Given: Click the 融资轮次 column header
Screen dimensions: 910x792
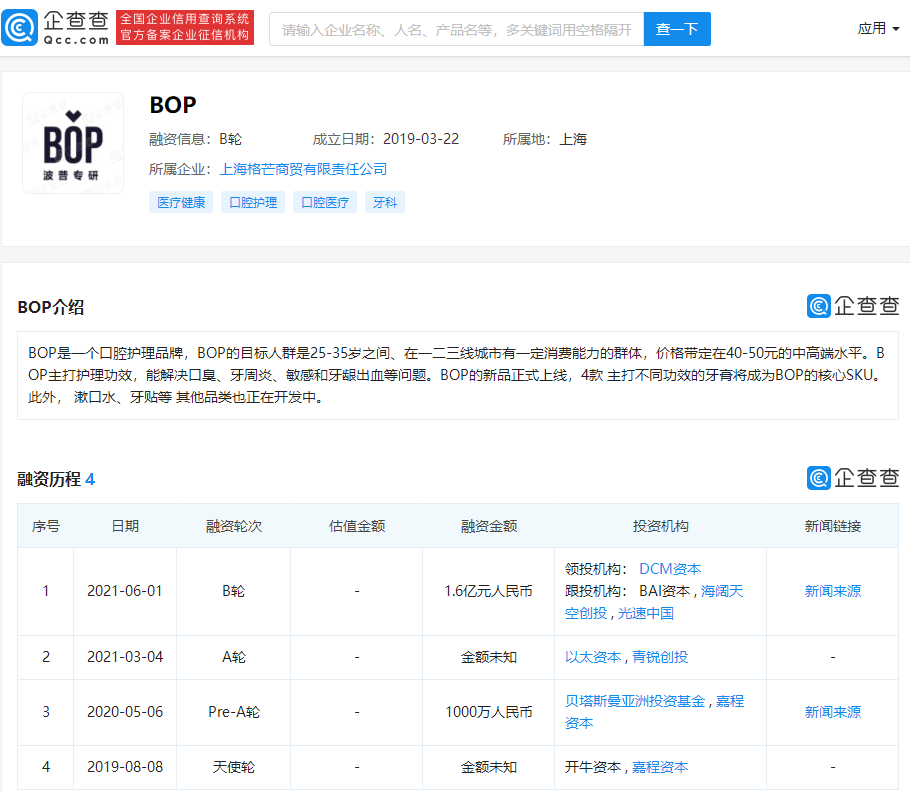Looking at the screenshot, I should click(234, 526).
